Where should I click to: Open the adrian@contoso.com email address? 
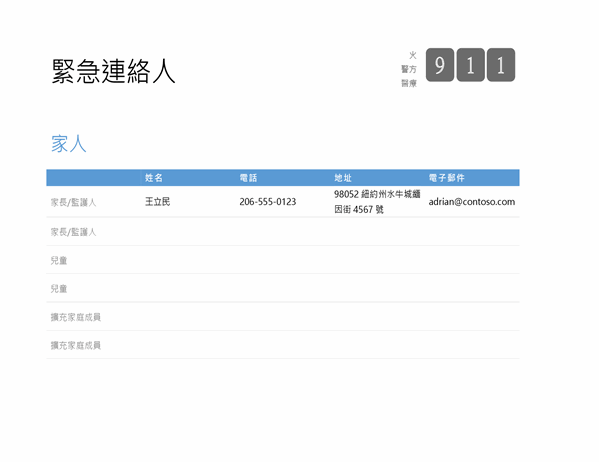coord(471,202)
